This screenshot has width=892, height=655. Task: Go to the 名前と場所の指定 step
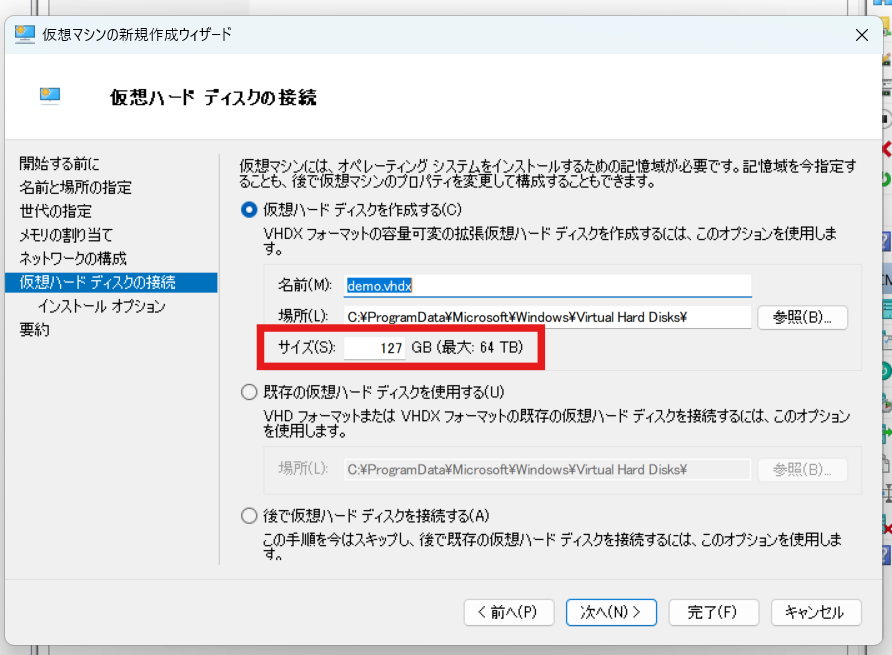75,188
